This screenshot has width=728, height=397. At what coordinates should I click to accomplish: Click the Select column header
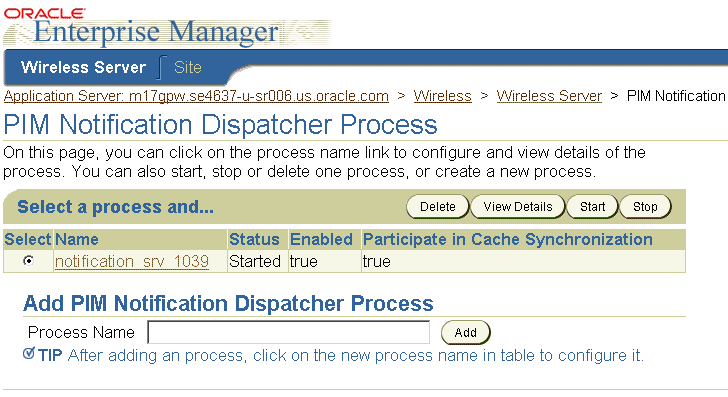click(27, 240)
